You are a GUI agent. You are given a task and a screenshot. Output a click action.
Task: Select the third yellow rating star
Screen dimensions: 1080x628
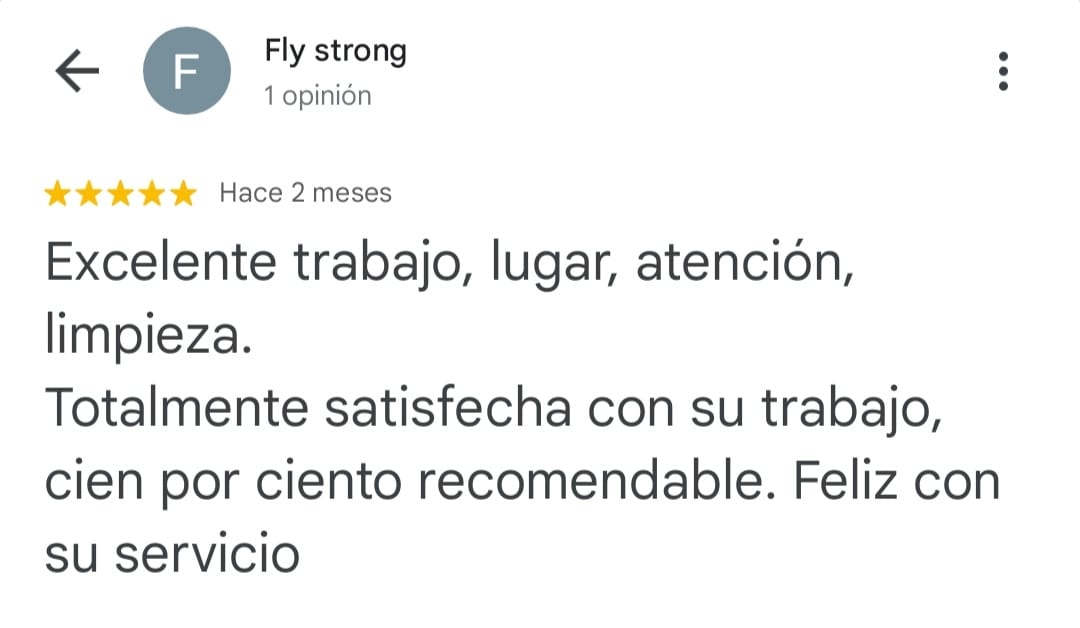(121, 193)
